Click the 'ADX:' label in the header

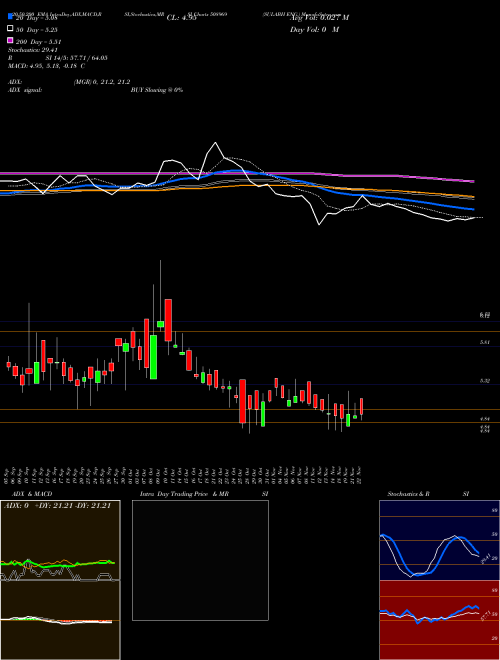pyautogui.click(x=15, y=82)
